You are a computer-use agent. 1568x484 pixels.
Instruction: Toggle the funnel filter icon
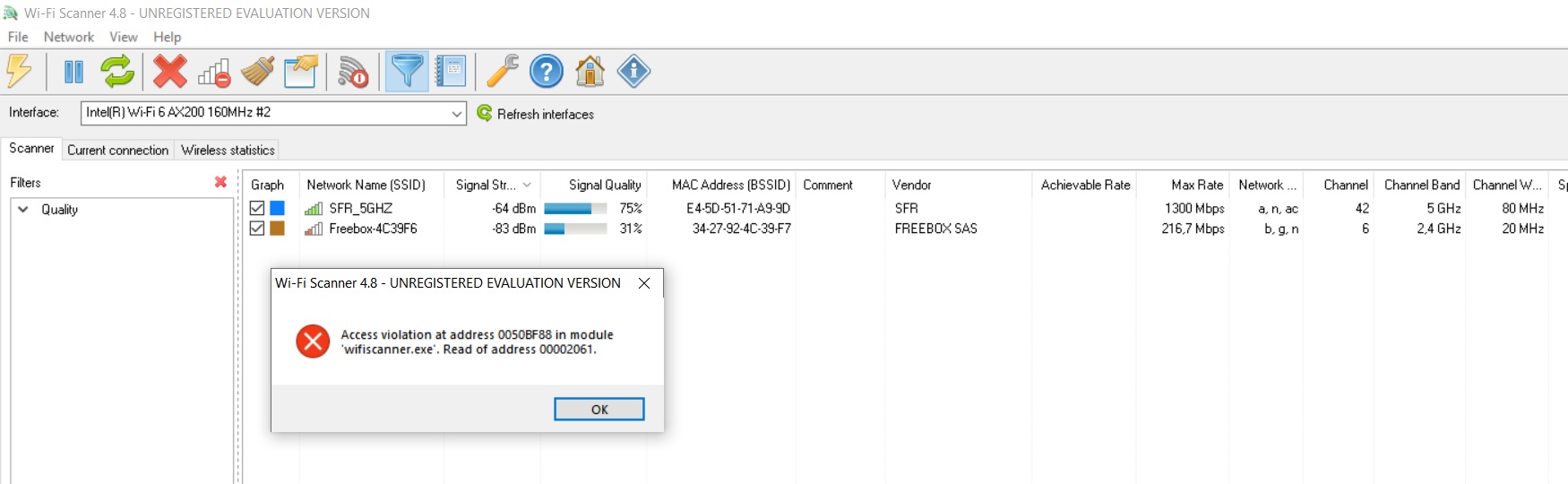[407, 71]
